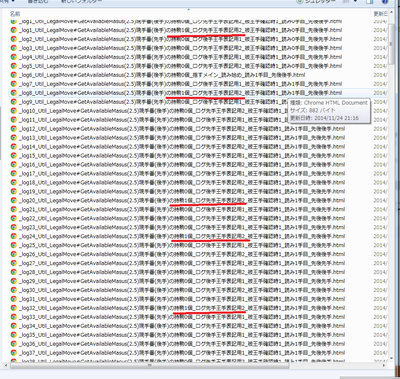Select file name starting with _log37_Util_LegalMove
This screenshot has height=379, width=400.
coord(182,353)
